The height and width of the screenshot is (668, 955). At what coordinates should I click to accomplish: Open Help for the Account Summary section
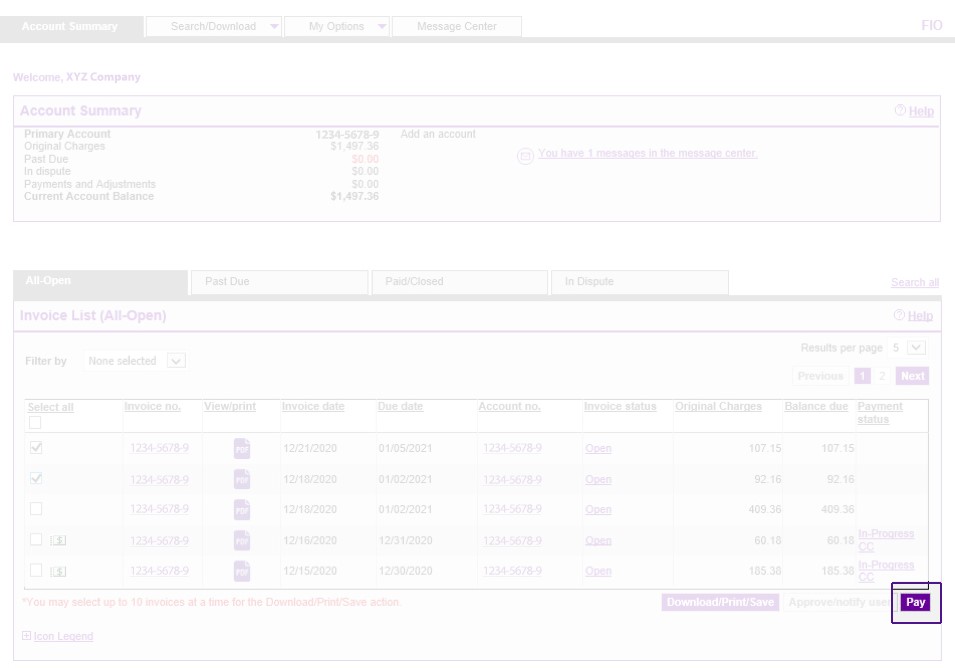[914, 111]
